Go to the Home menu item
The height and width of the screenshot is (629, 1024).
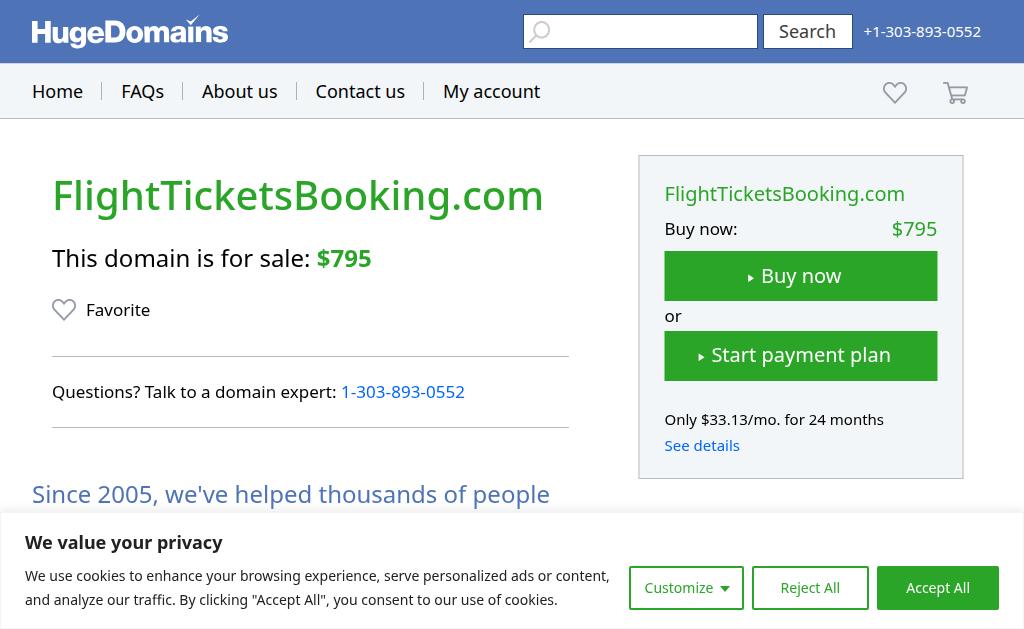[x=57, y=91]
